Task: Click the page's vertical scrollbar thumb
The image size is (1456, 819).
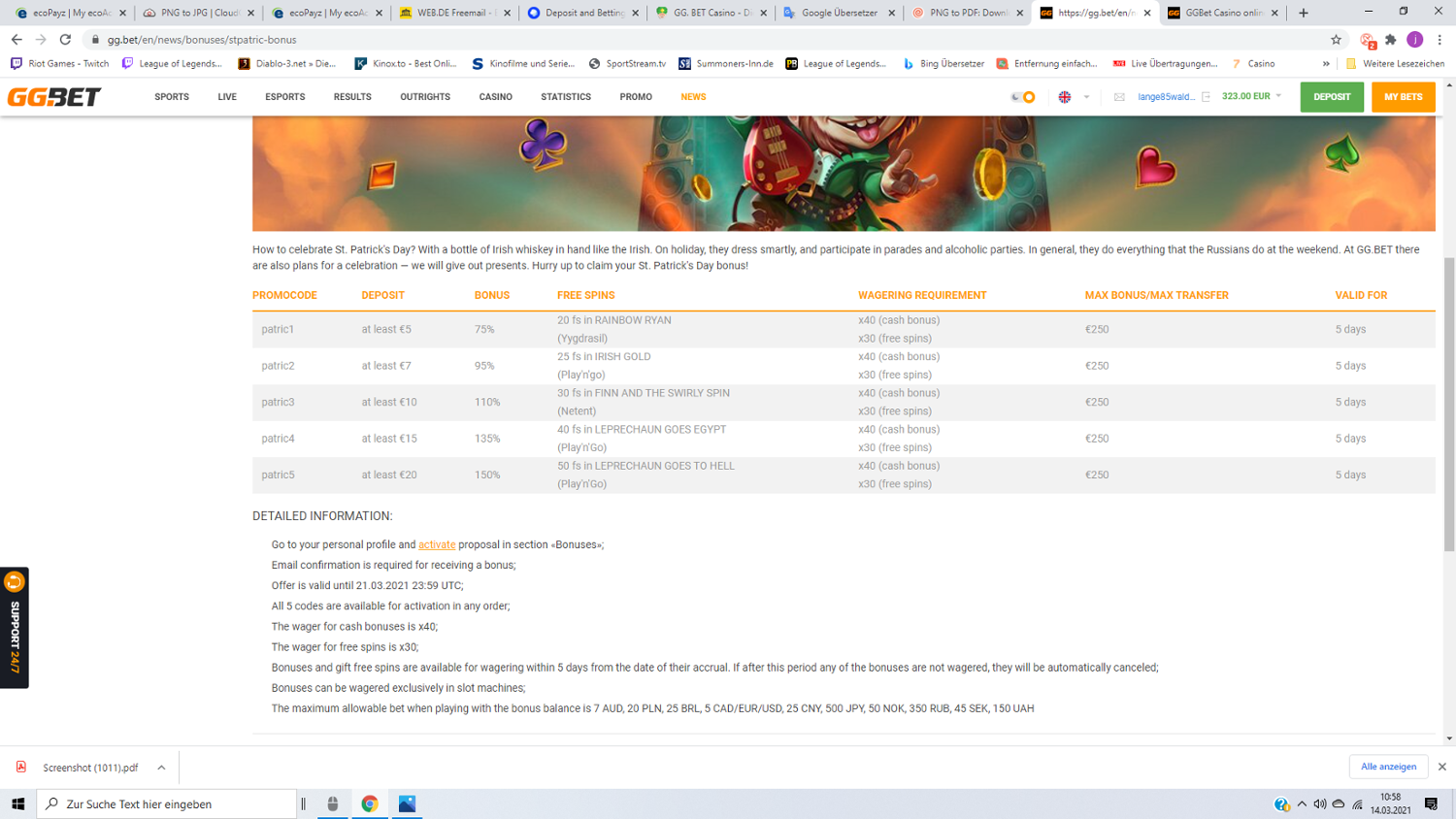Action: (1449, 403)
